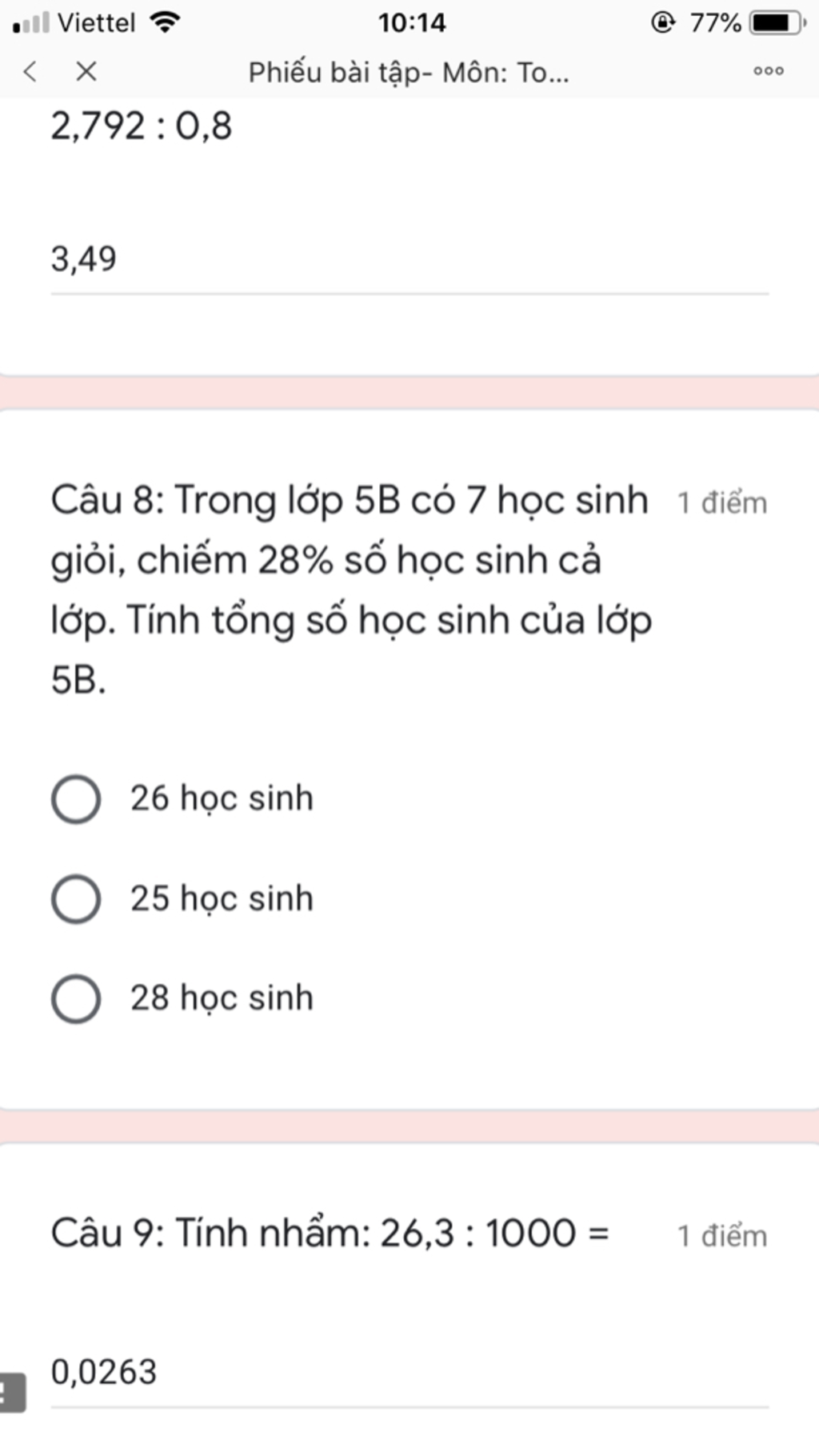Click the report problem icon at bottom-left
819x1456 pixels.
click(12, 1393)
